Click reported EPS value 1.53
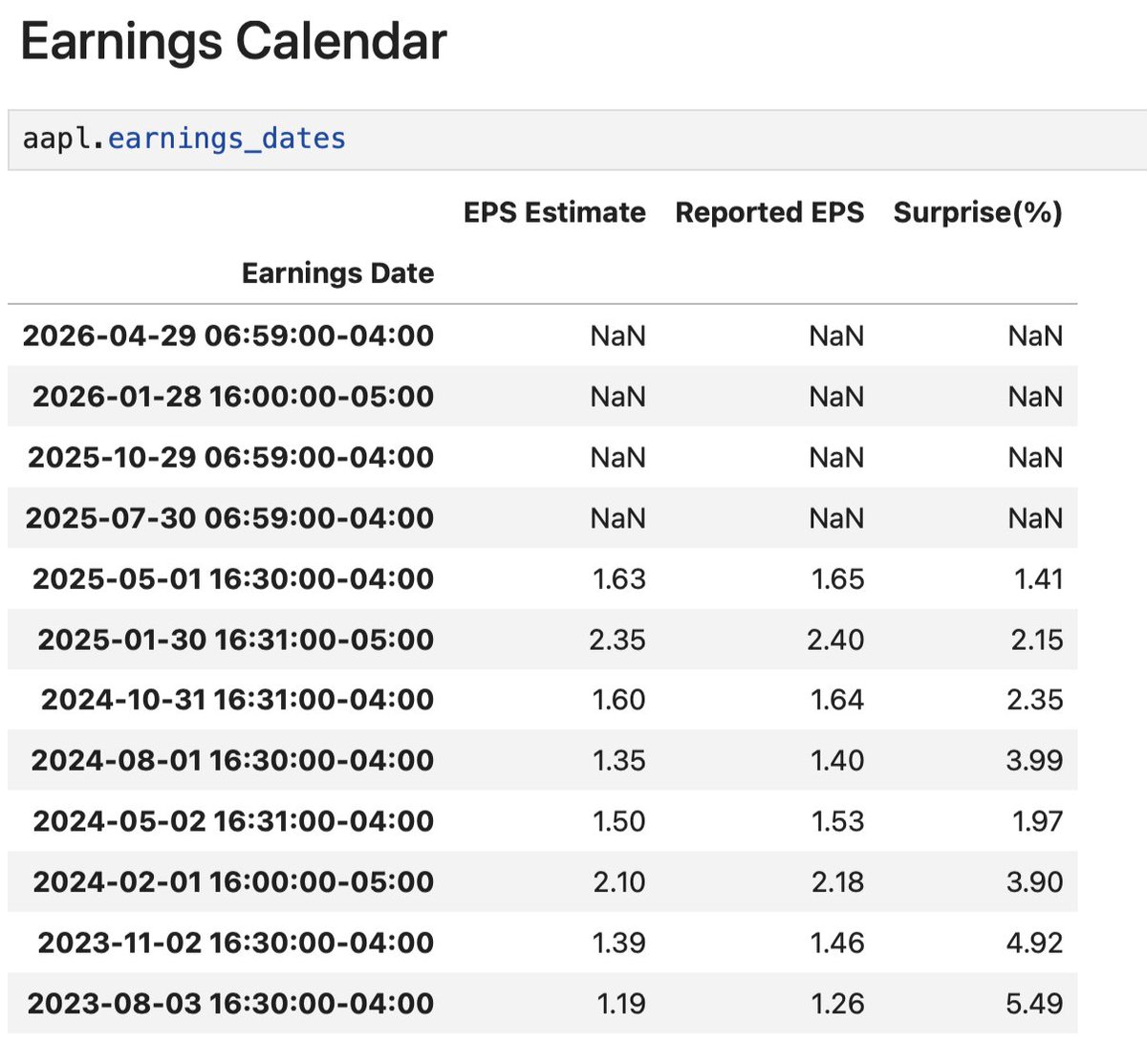This screenshot has width=1147, height=1064. (837, 821)
